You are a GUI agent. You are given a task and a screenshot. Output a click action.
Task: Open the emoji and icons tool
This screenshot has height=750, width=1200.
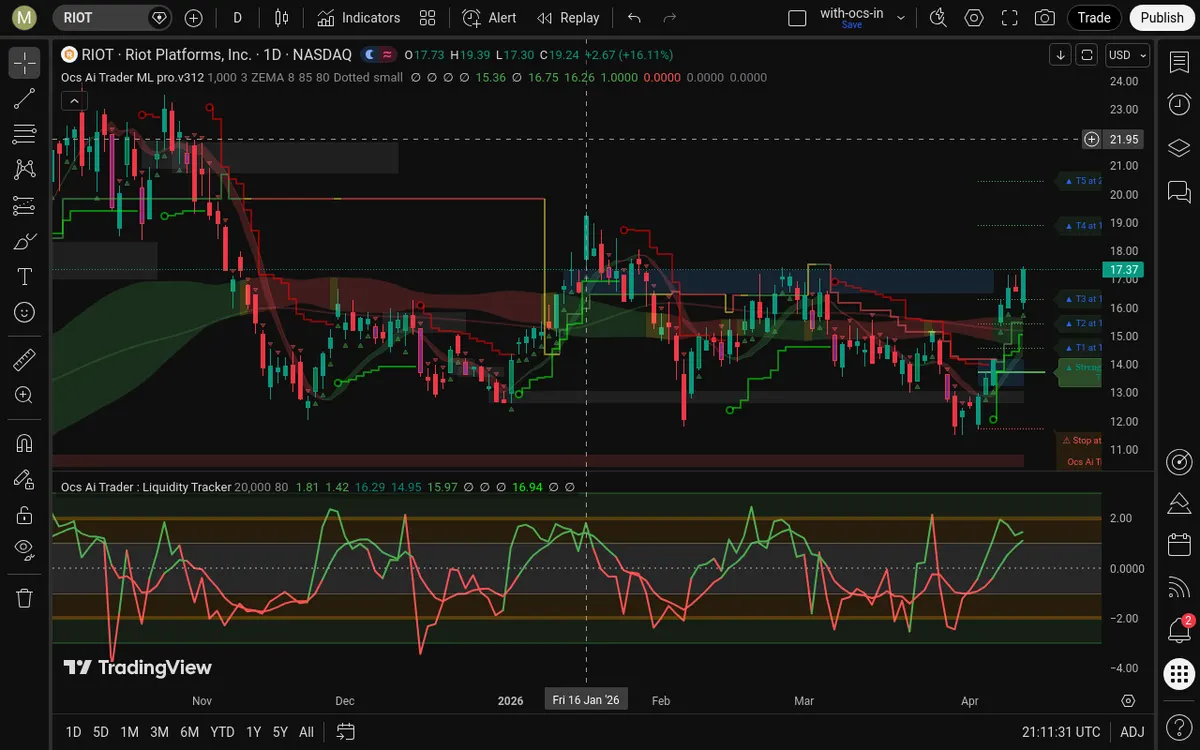click(25, 313)
